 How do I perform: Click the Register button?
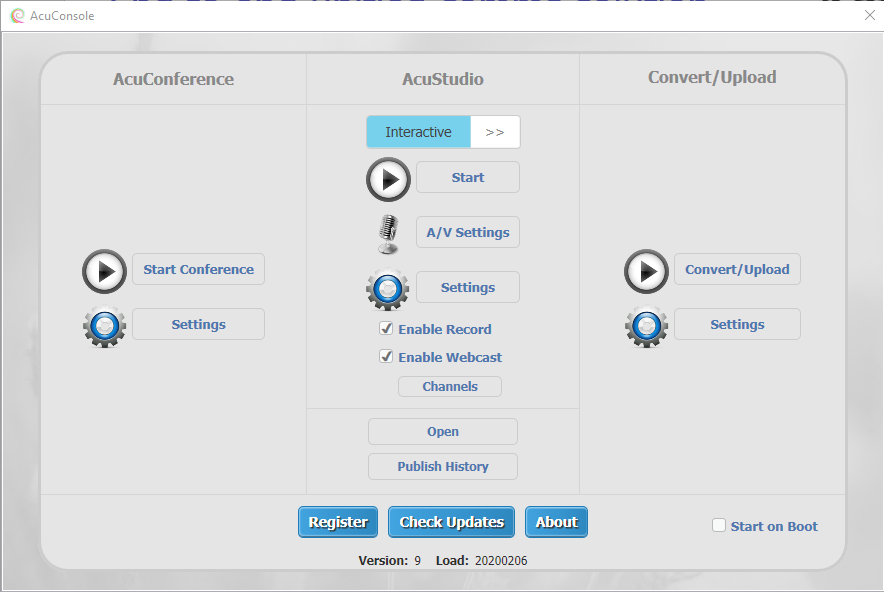pos(338,522)
